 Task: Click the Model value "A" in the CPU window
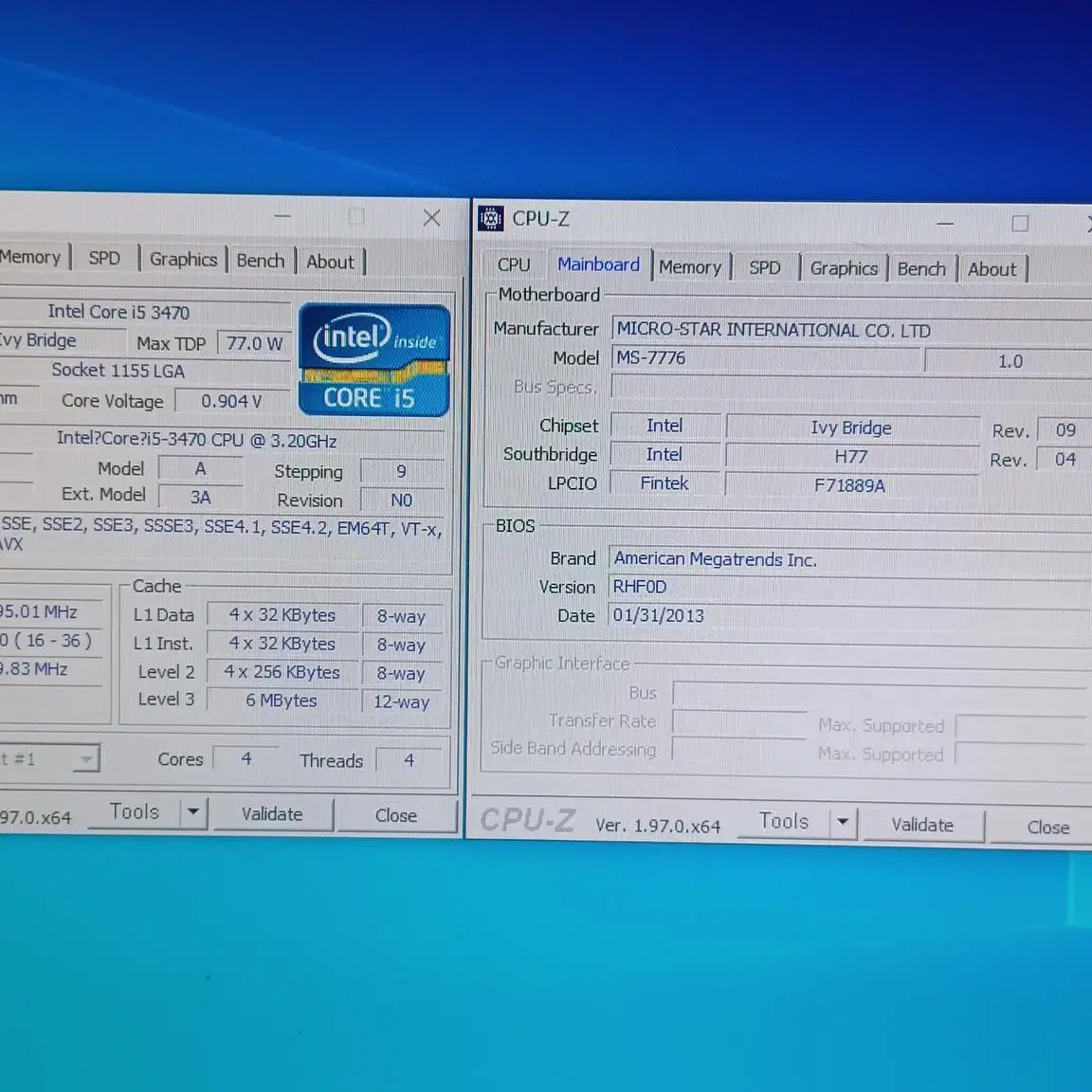pyautogui.click(x=201, y=468)
